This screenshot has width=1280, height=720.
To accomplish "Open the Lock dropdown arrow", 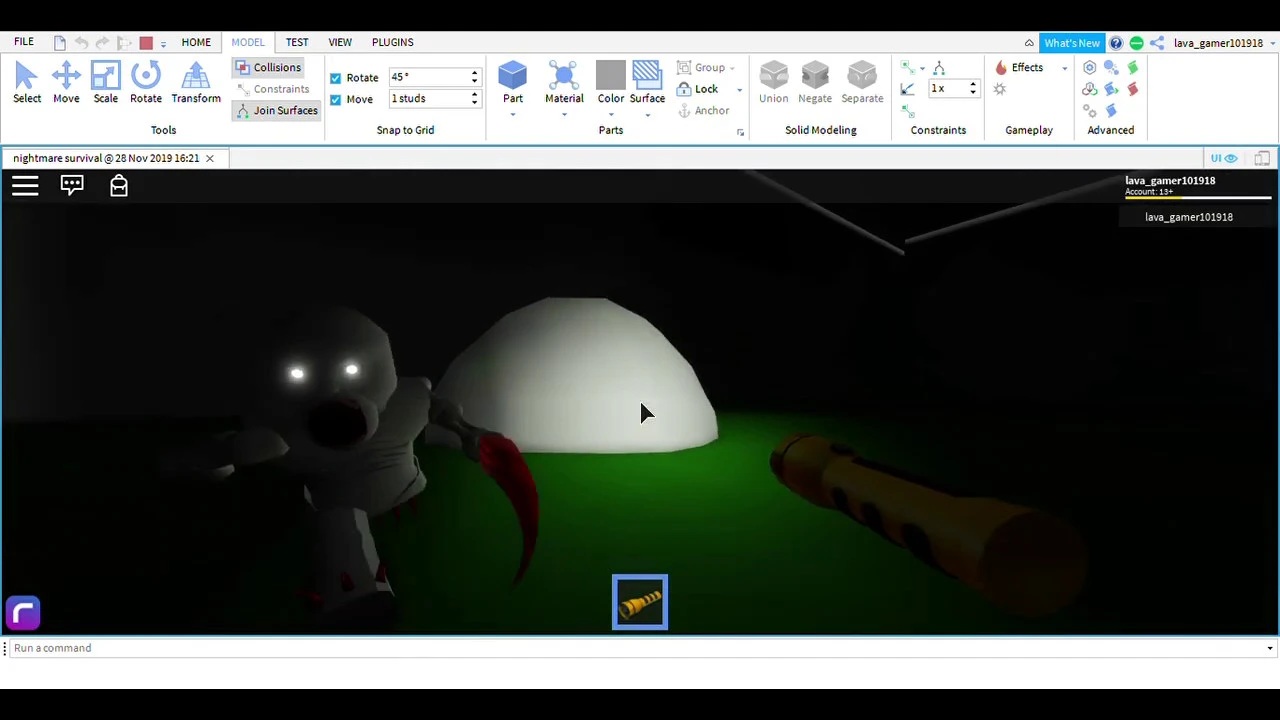I will click(x=739, y=89).
